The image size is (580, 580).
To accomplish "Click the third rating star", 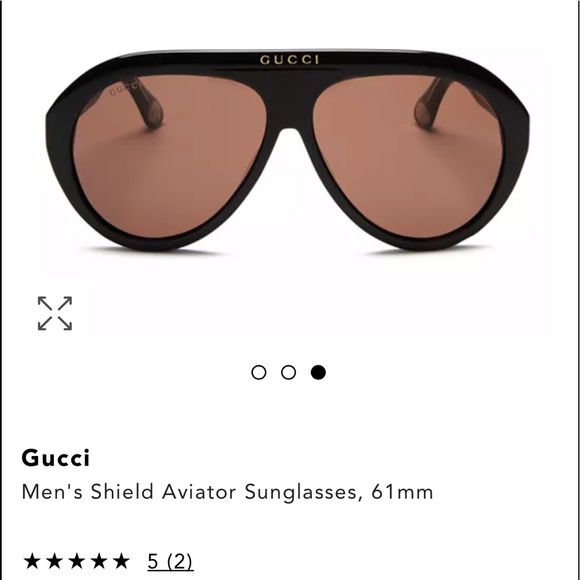I will (77, 561).
